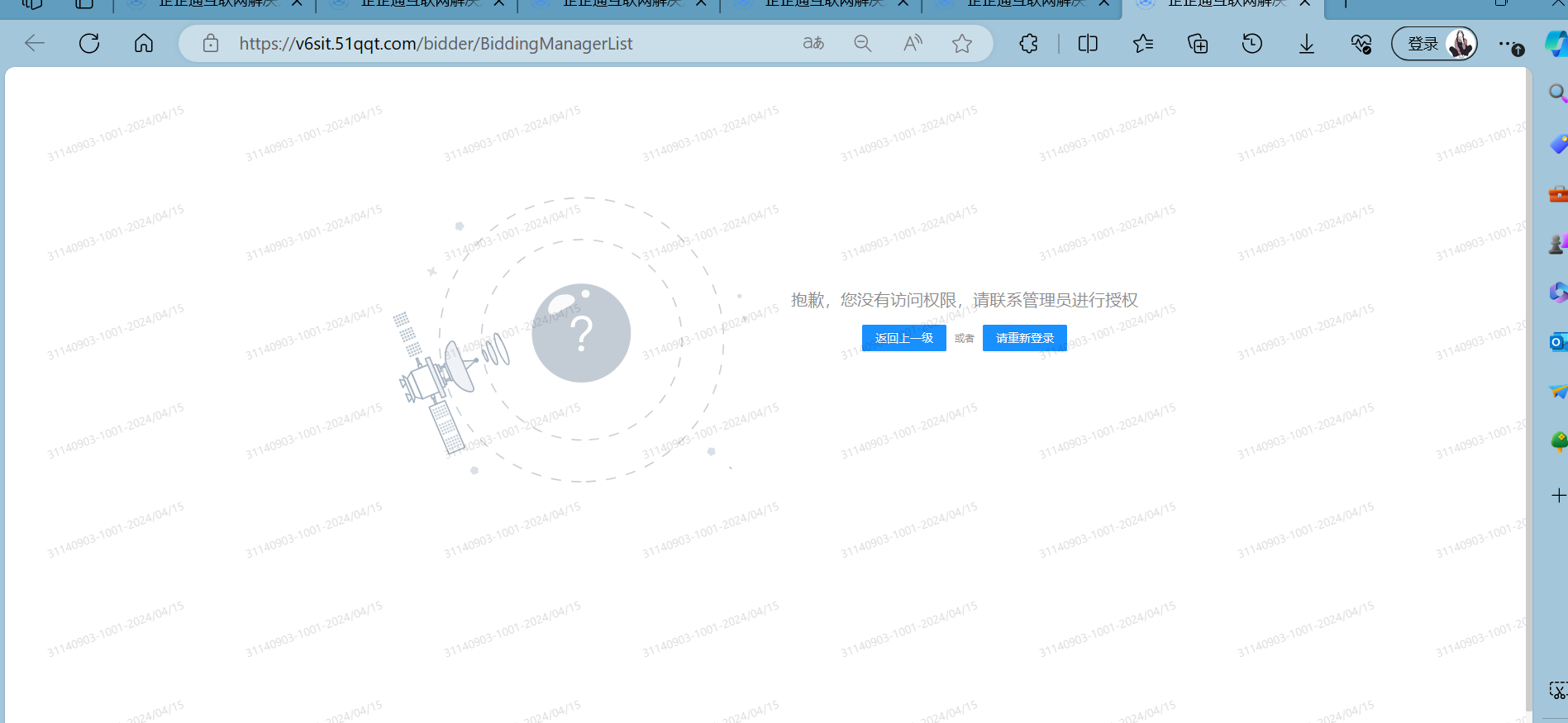Viewport: 1568px width, 723px height.
Task: Open the E-tree icon in the sidebar
Action: point(1558,441)
